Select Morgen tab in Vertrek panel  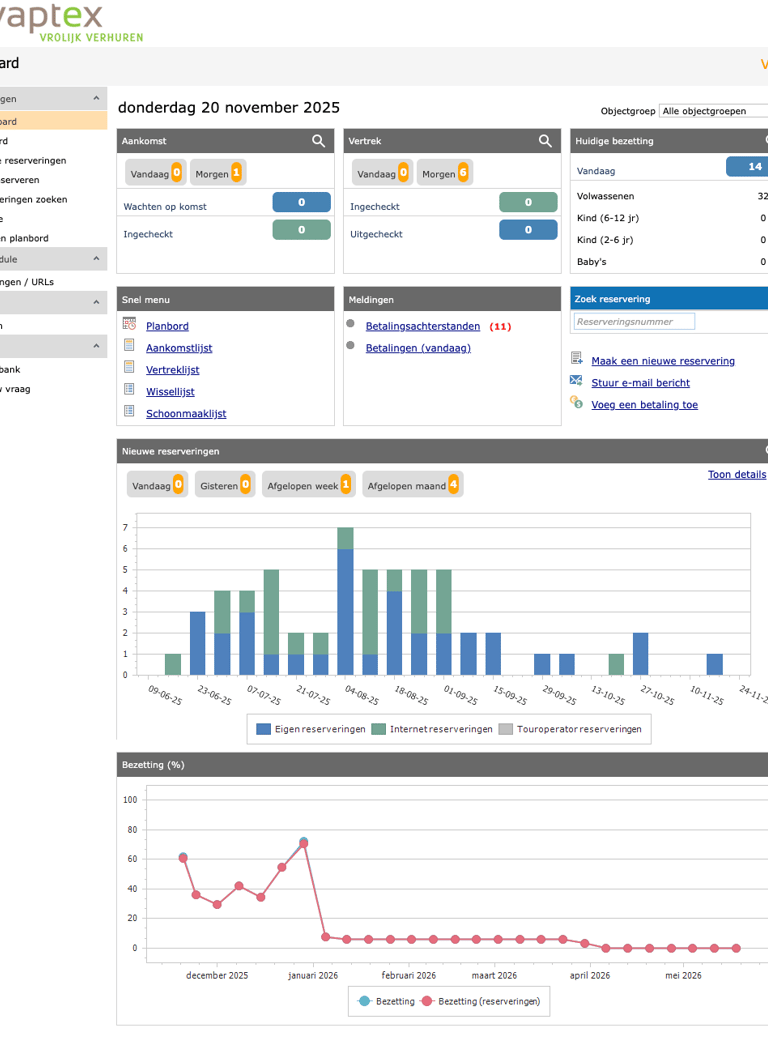click(x=445, y=173)
